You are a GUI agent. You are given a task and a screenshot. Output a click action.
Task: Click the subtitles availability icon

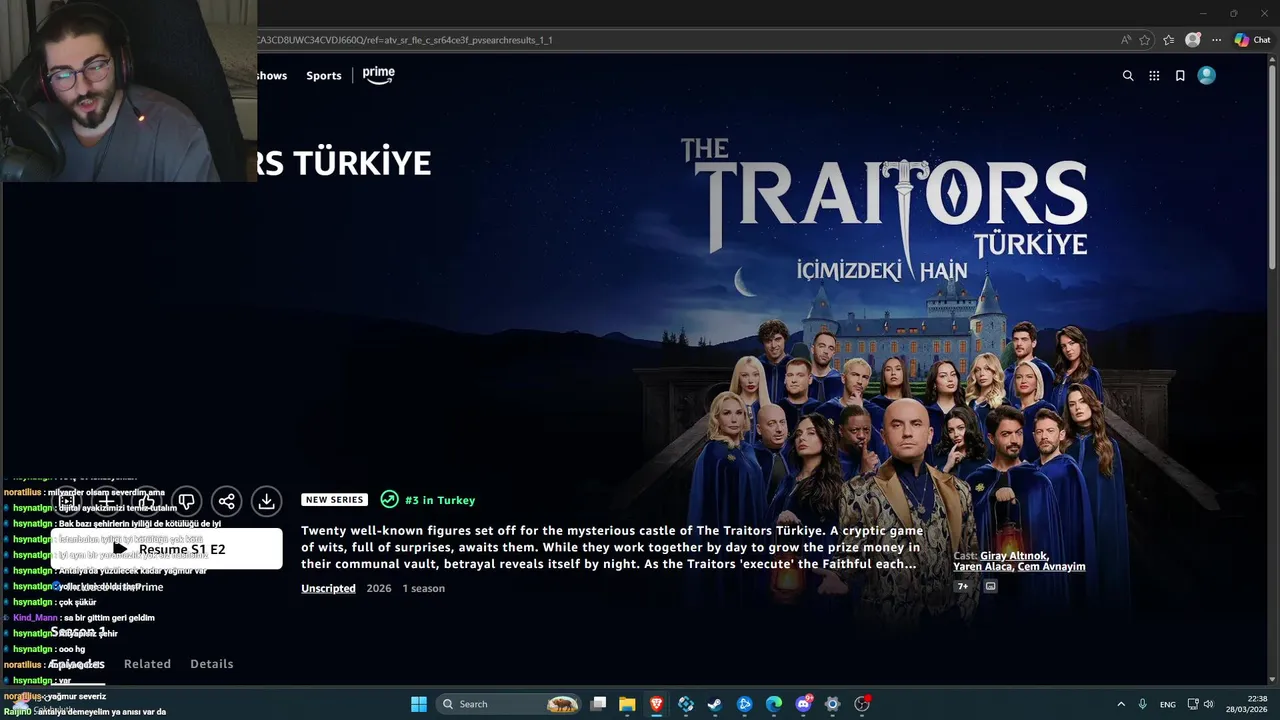click(991, 586)
